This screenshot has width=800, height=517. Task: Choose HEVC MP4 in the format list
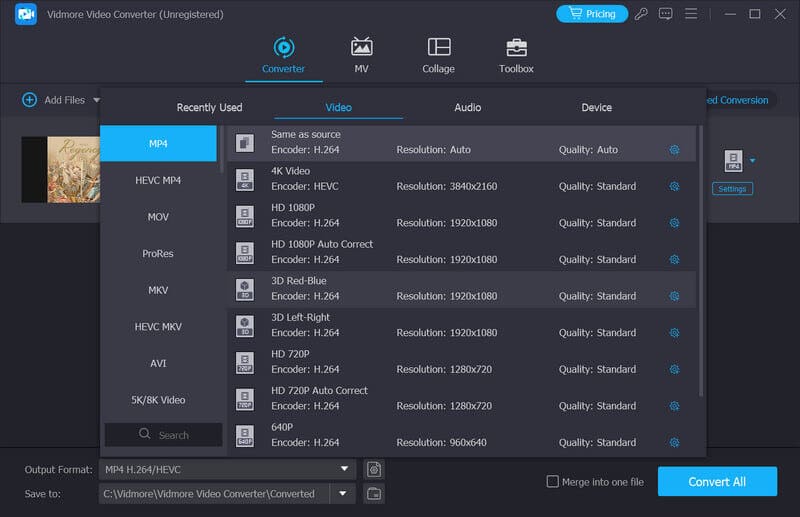[158, 180]
